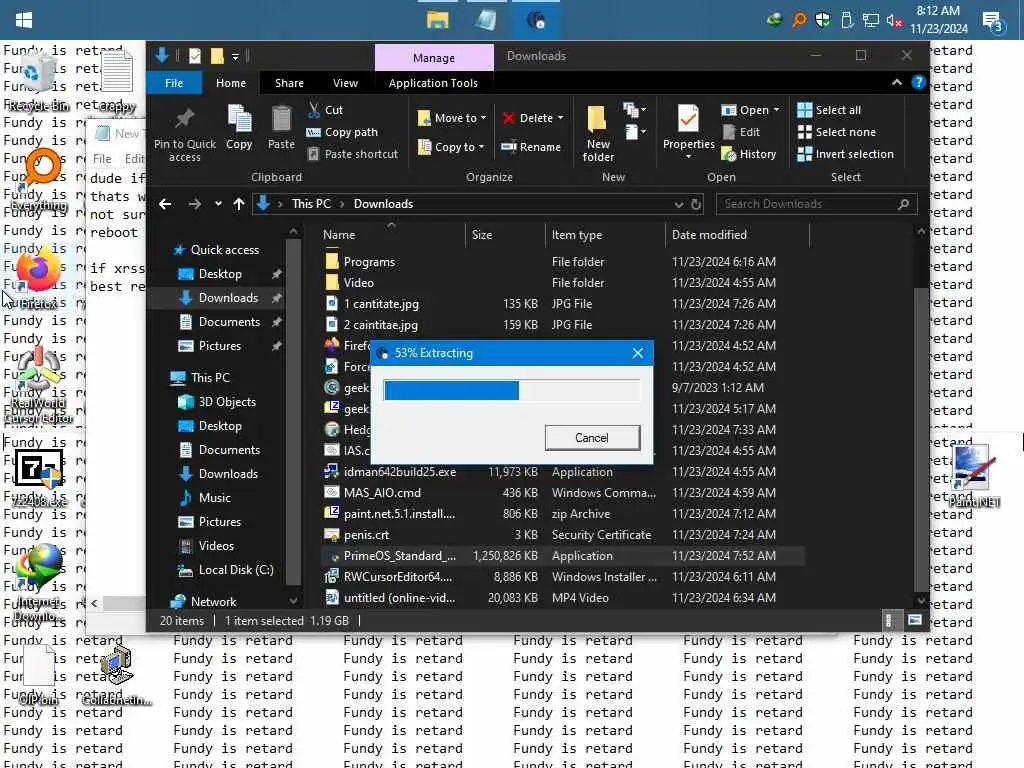Image resolution: width=1024 pixels, height=768 pixels.
Task: Click This PC in address breadcrumb
Action: 311,204
